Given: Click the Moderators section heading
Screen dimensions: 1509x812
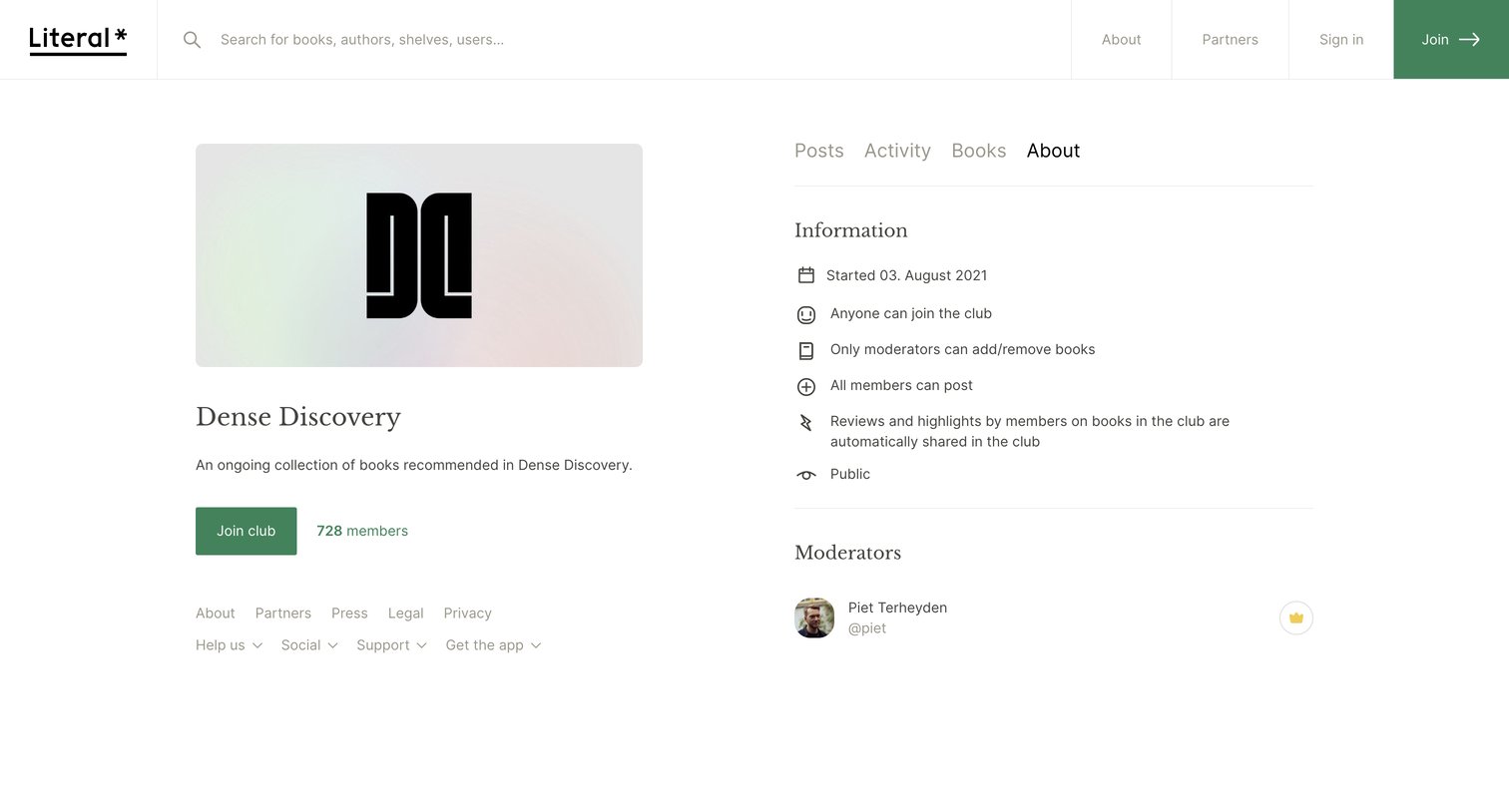Looking at the screenshot, I should tap(848, 553).
